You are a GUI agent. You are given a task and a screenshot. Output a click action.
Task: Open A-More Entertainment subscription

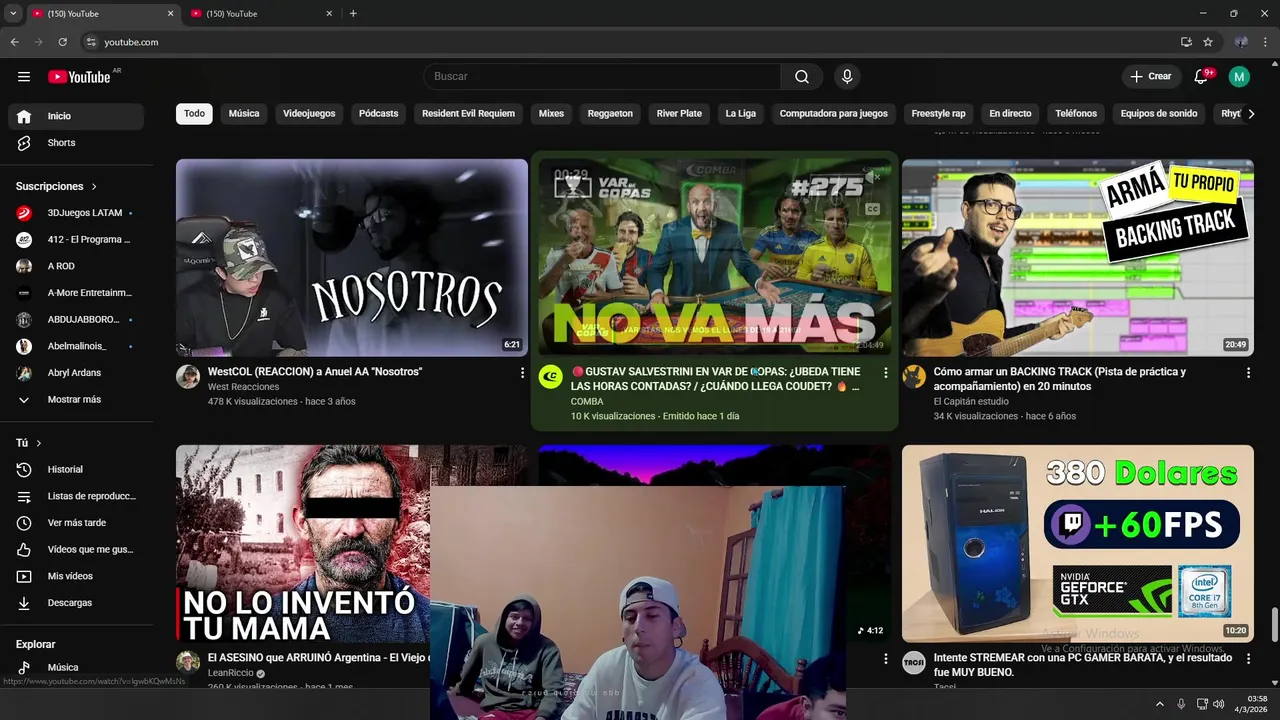click(76, 293)
